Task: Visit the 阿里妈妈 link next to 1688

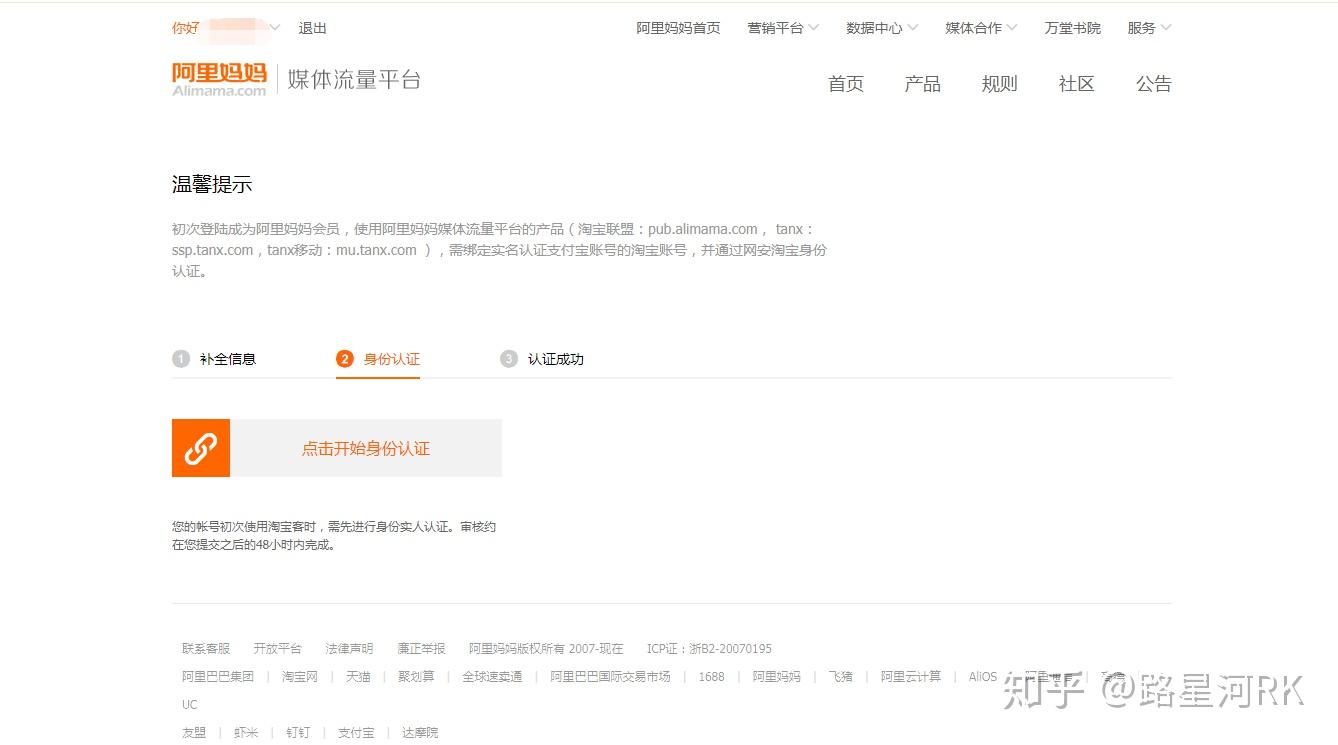Action: (777, 677)
